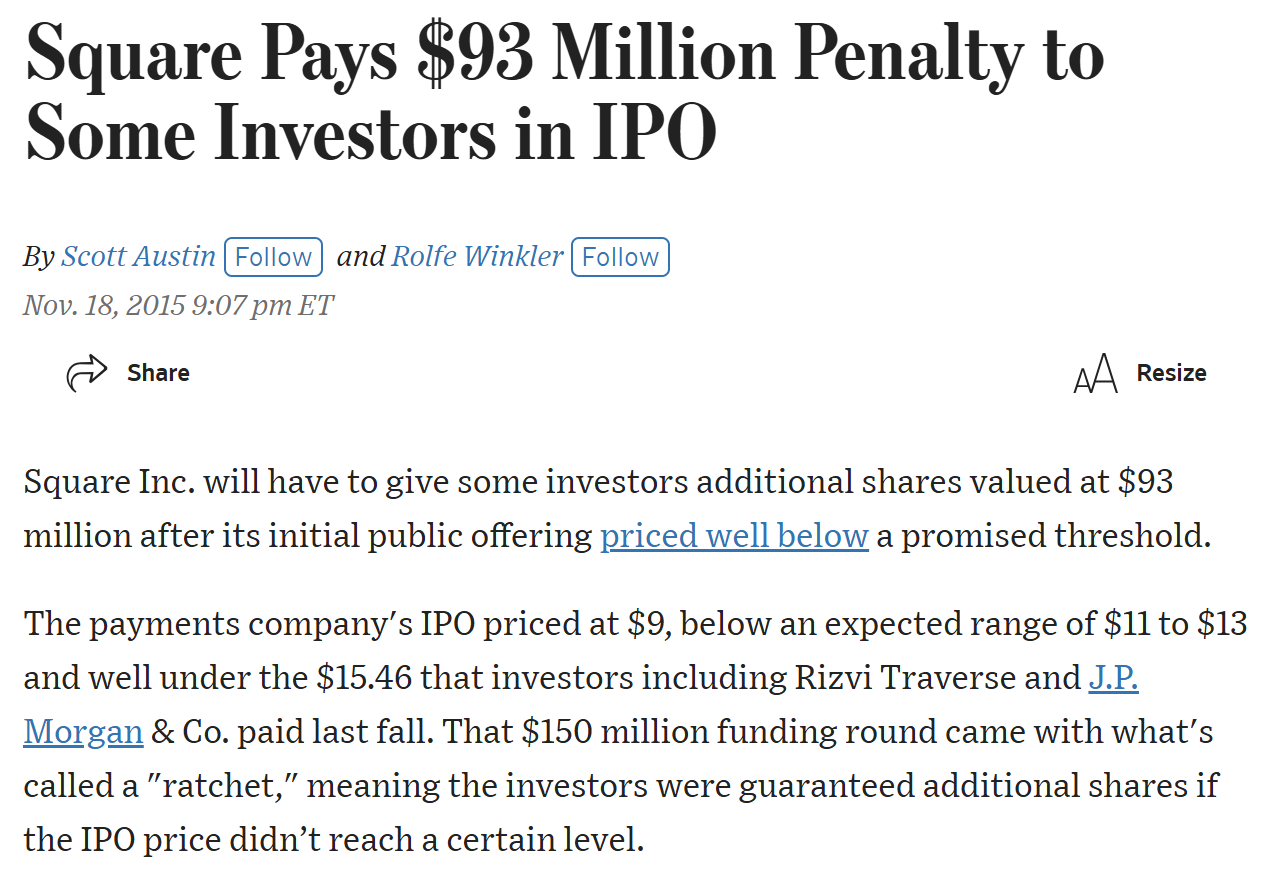Follow author Scott Austin
The height and width of the screenshot is (876, 1270).
(273, 257)
